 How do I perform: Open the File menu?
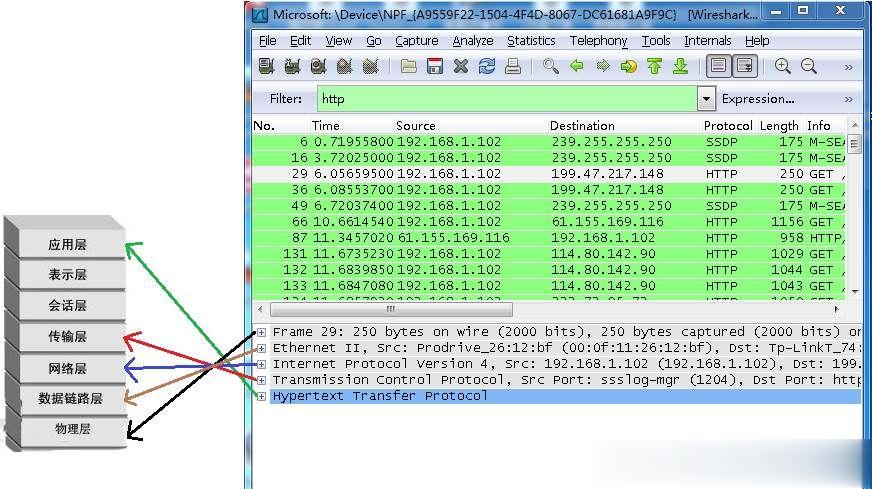(267, 41)
